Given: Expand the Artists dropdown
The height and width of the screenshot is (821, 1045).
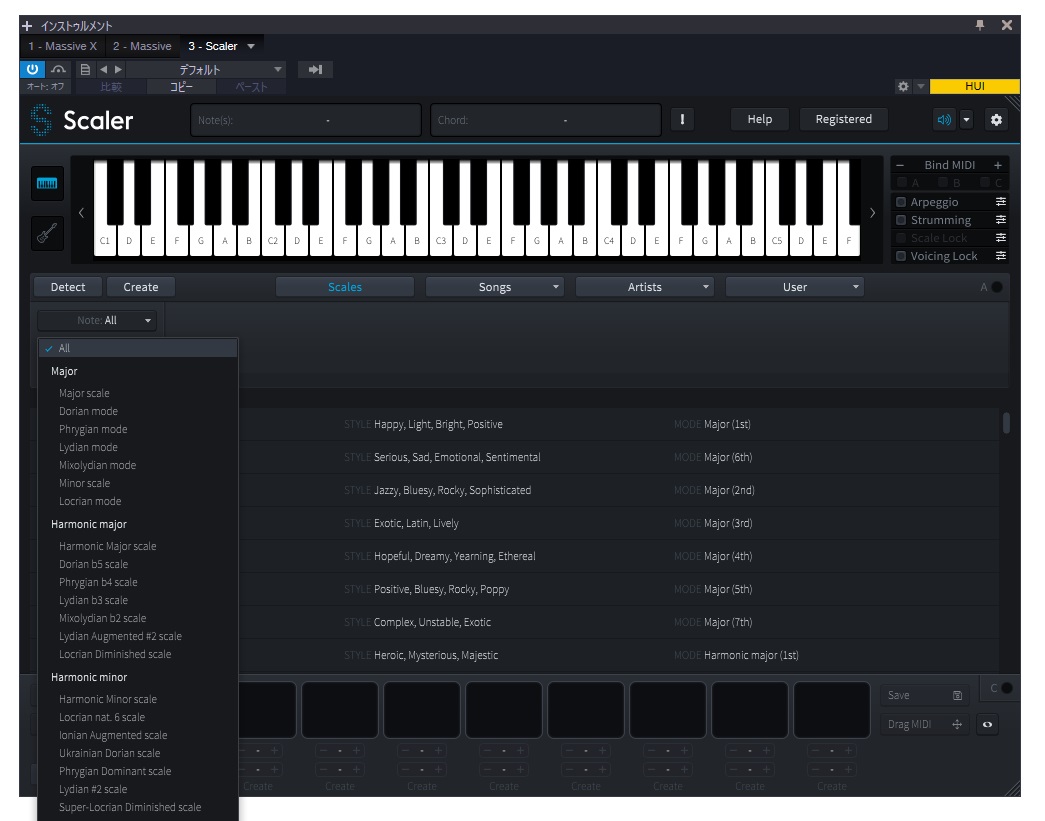Looking at the screenshot, I should (x=644, y=287).
